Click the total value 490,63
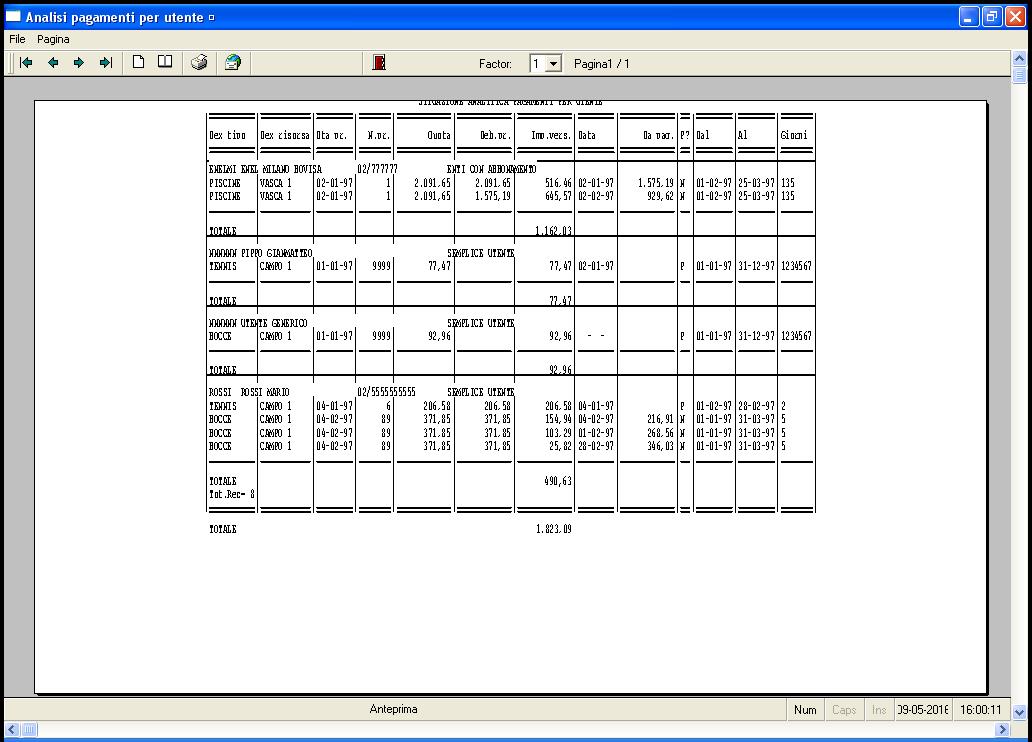This screenshot has width=1032, height=742. tap(557, 481)
